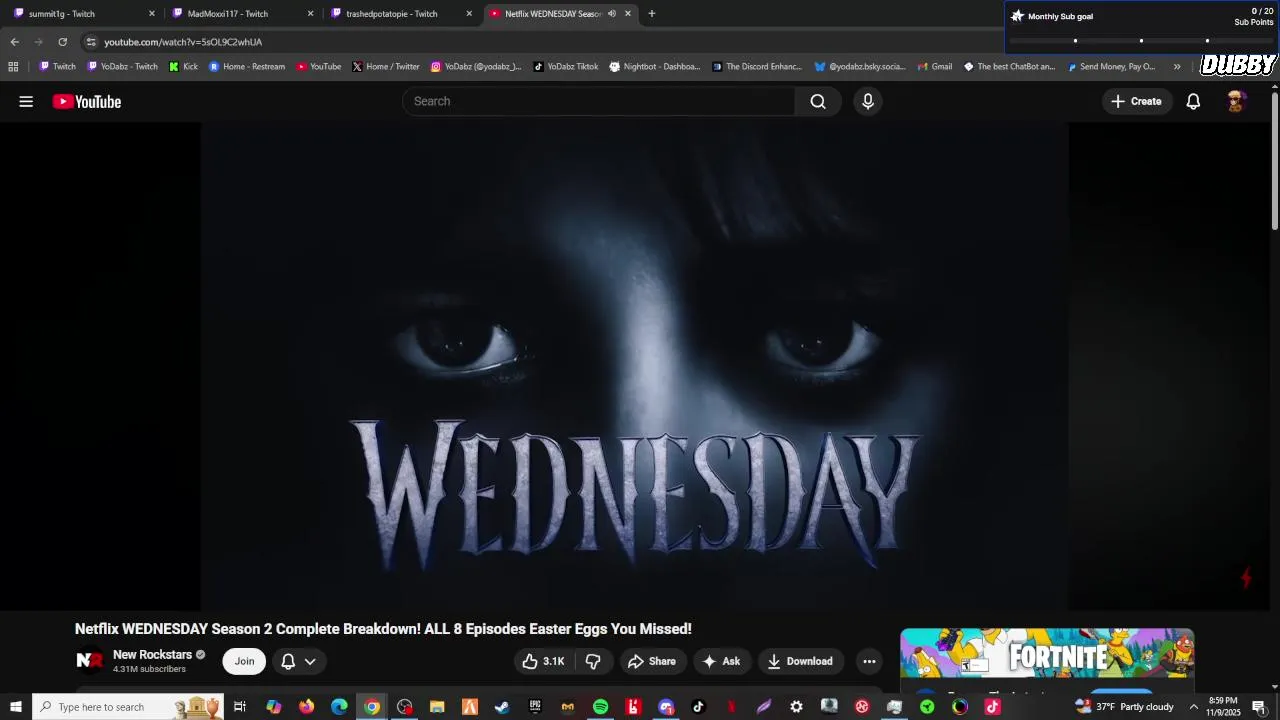The height and width of the screenshot is (720, 1280).
Task: Click the Share button
Action: coord(652,661)
